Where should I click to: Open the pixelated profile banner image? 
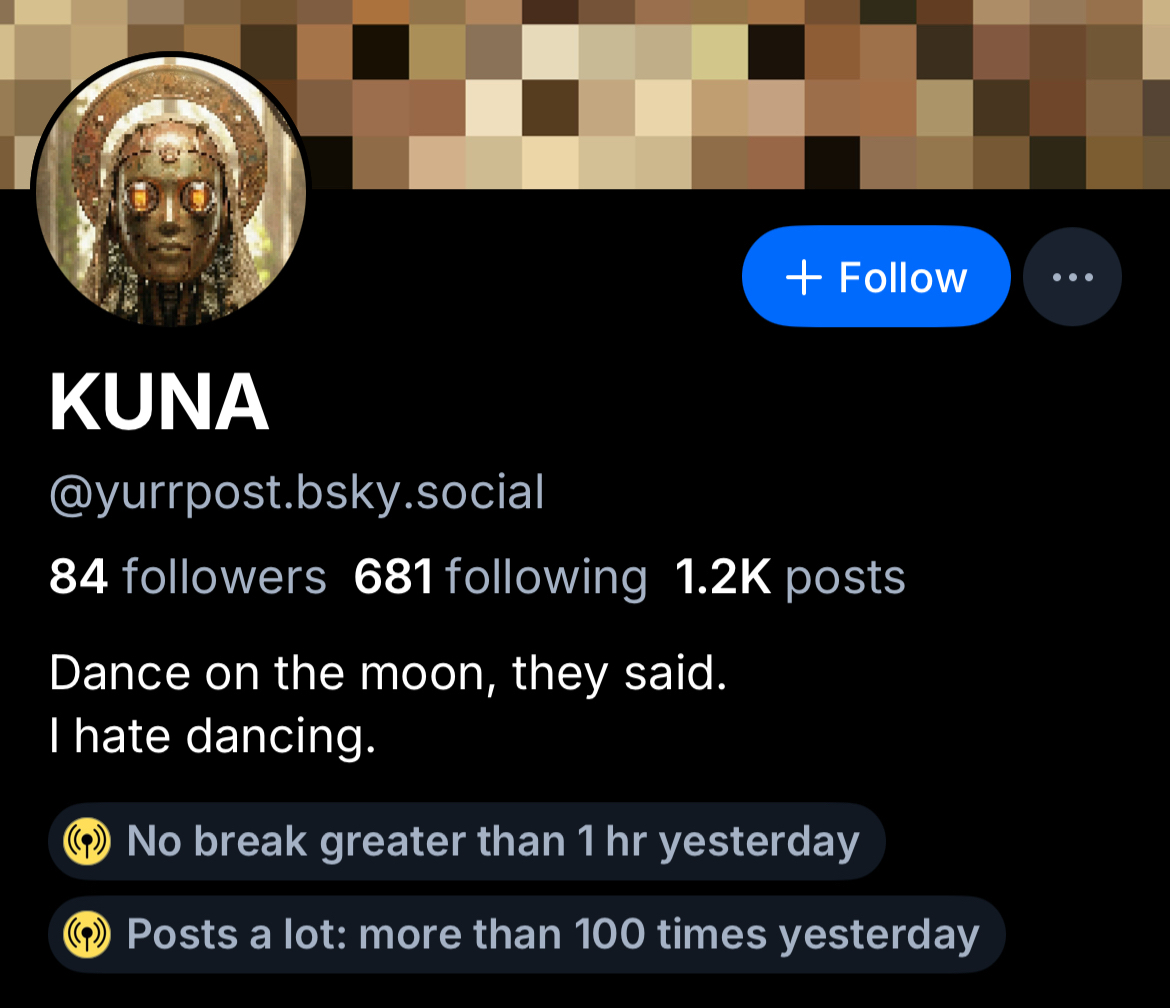pos(700,90)
